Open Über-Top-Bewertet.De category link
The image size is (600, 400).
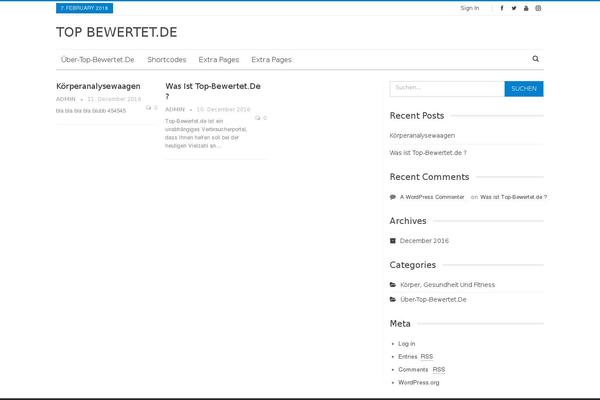click(x=433, y=300)
